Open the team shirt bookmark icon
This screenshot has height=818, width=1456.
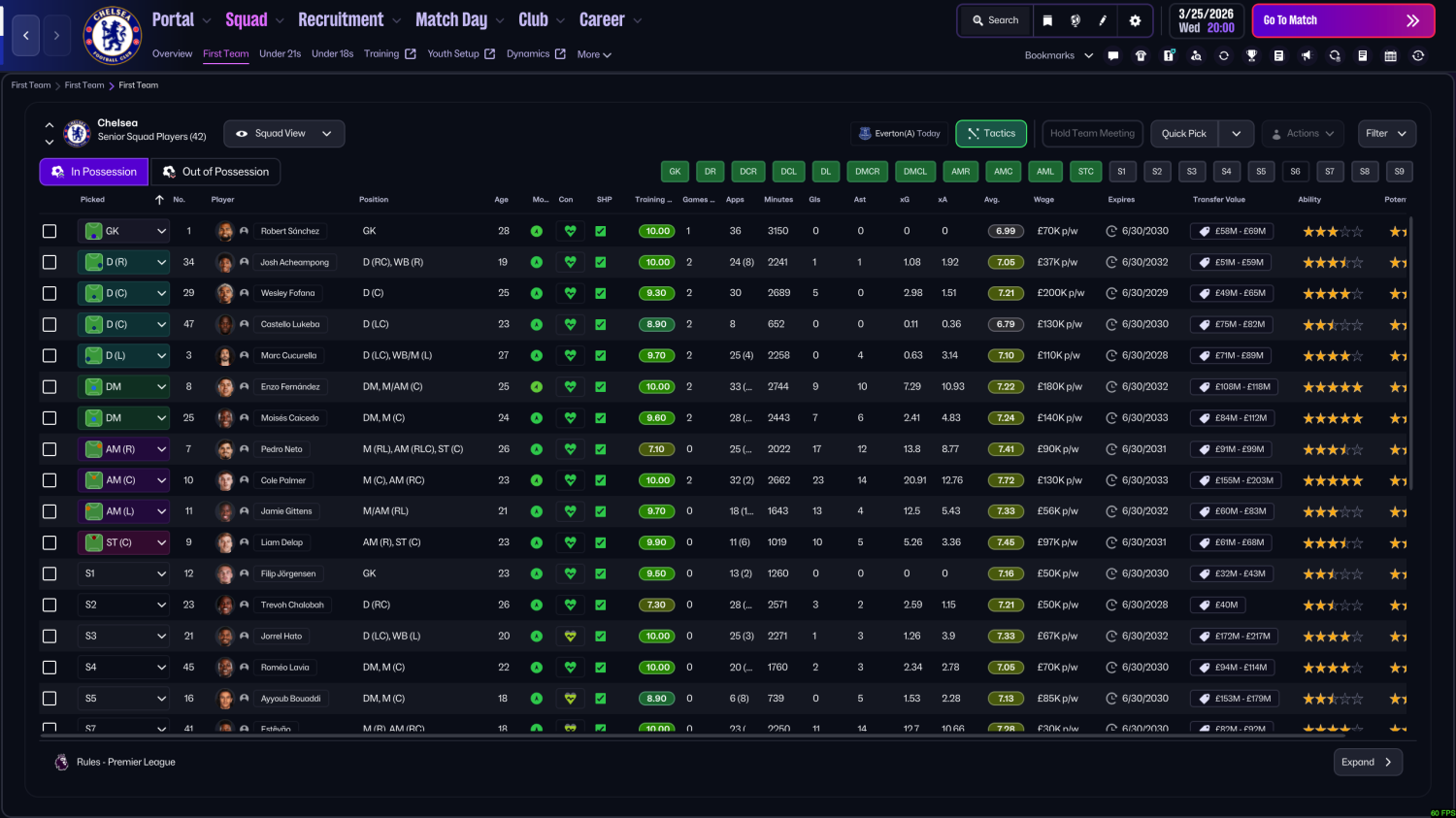(x=1141, y=55)
